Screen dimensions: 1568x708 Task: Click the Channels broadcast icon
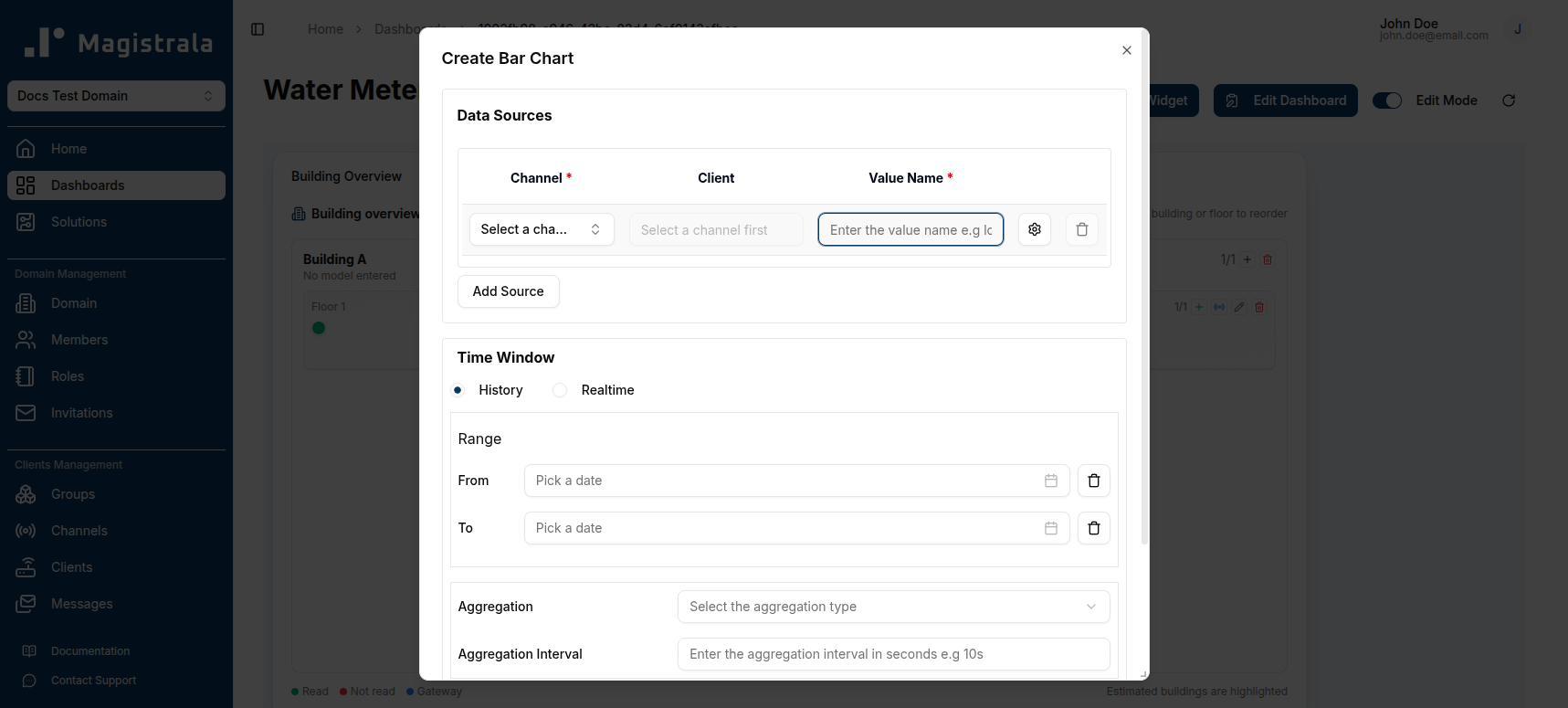point(26,531)
